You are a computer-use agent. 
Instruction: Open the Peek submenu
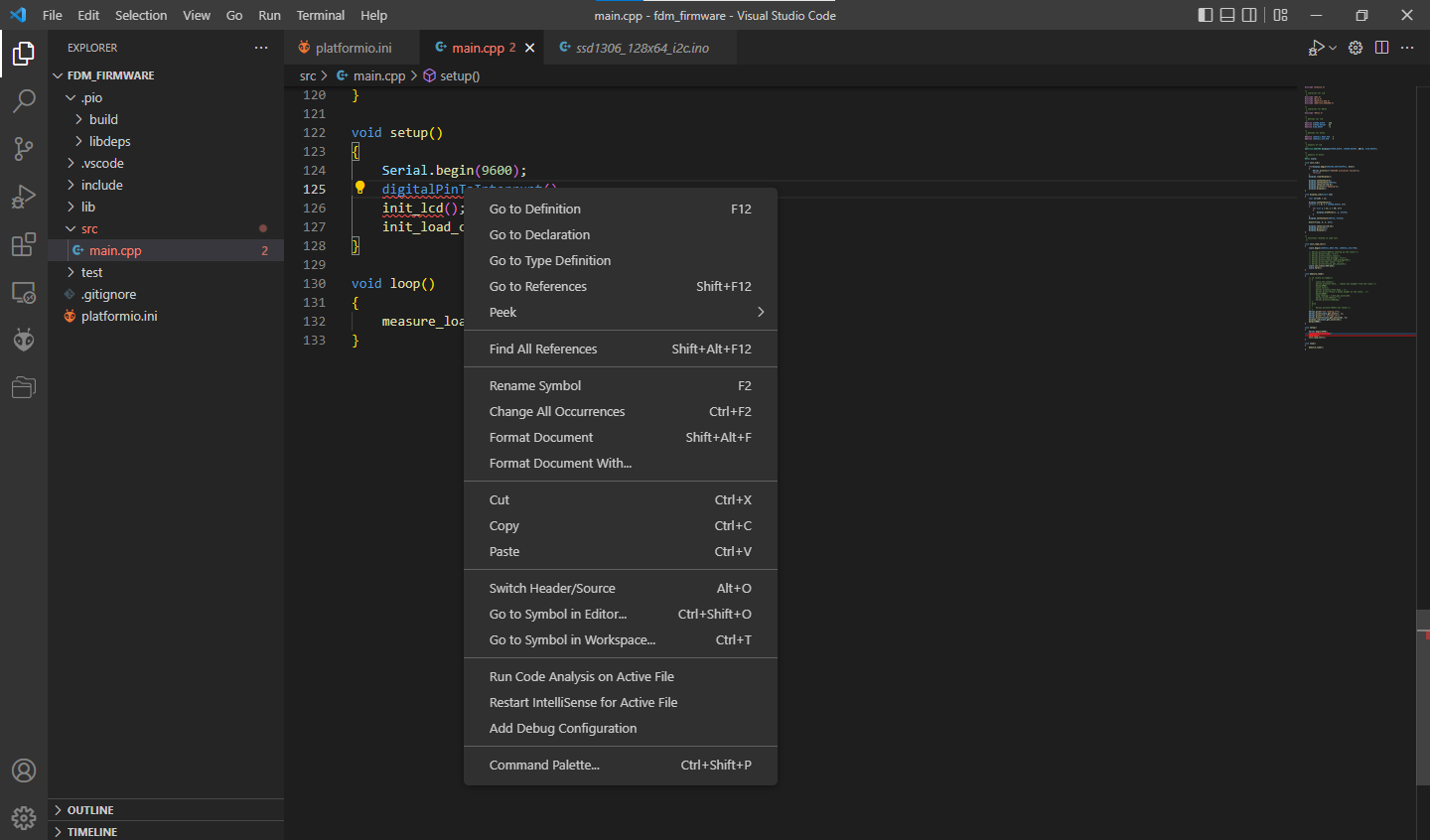[x=621, y=312]
